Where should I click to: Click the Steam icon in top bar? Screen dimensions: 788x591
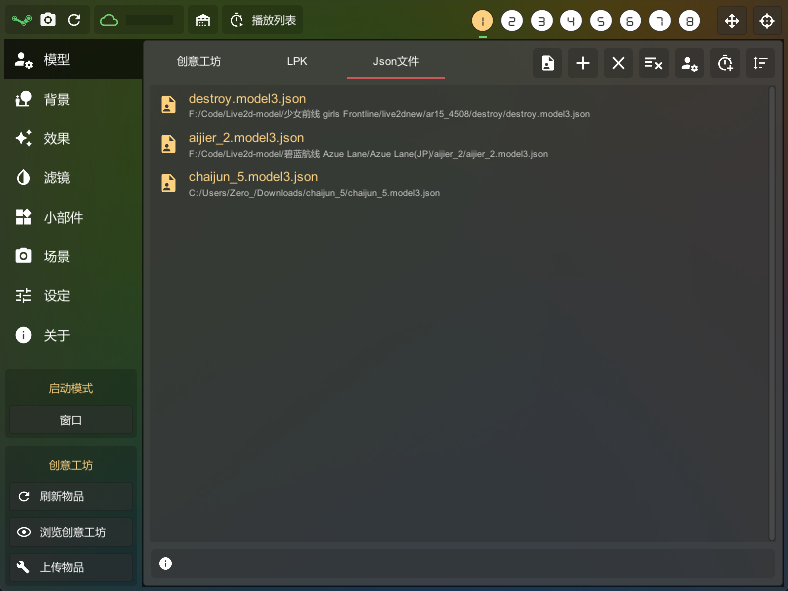pos(22,20)
